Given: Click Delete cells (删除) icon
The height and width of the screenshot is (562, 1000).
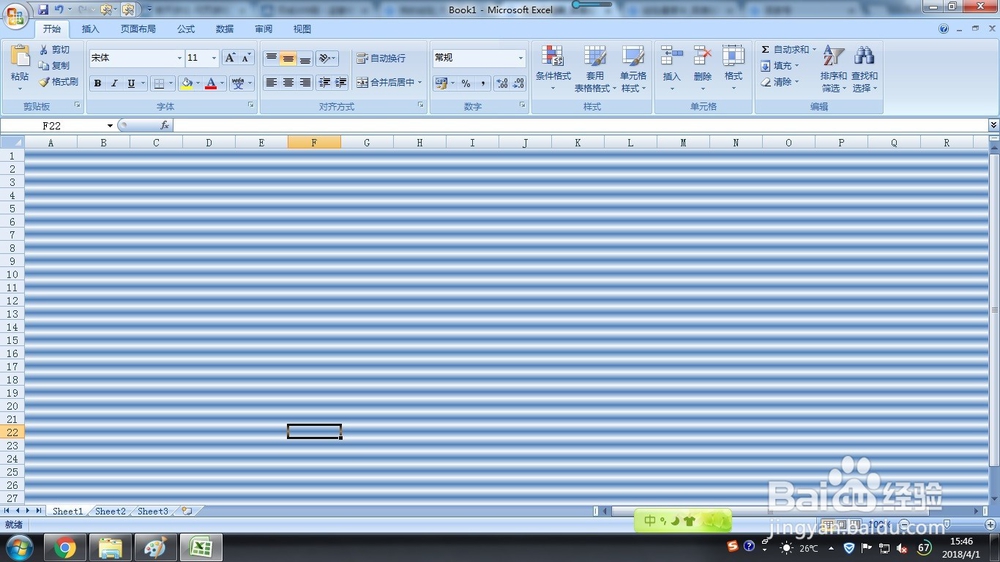Looking at the screenshot, I should [702, 56].
